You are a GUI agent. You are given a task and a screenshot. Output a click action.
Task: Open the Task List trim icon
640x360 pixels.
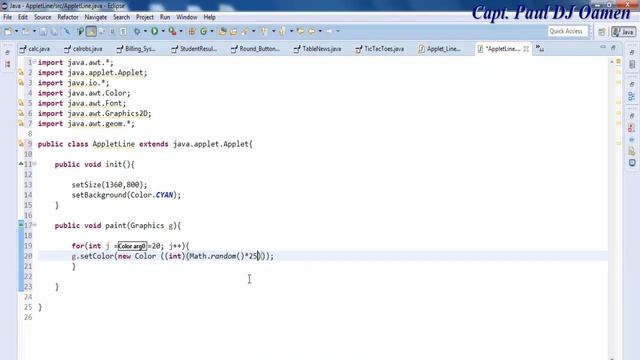[x=632, y=64]
